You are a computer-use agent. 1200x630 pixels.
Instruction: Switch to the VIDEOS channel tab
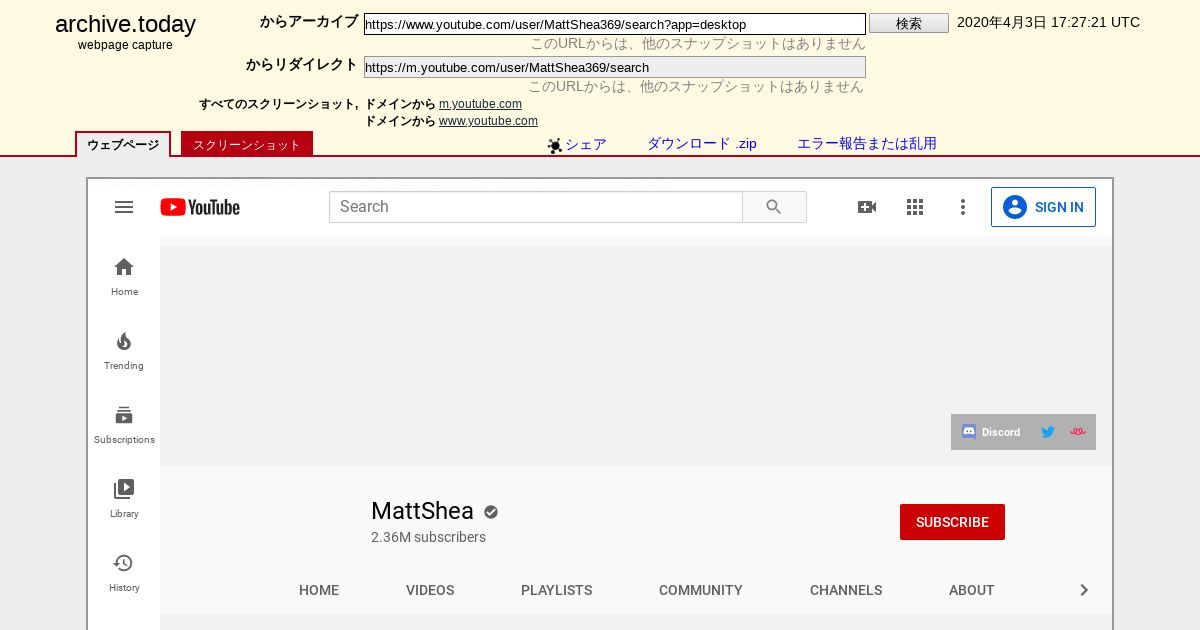(430, 590)
